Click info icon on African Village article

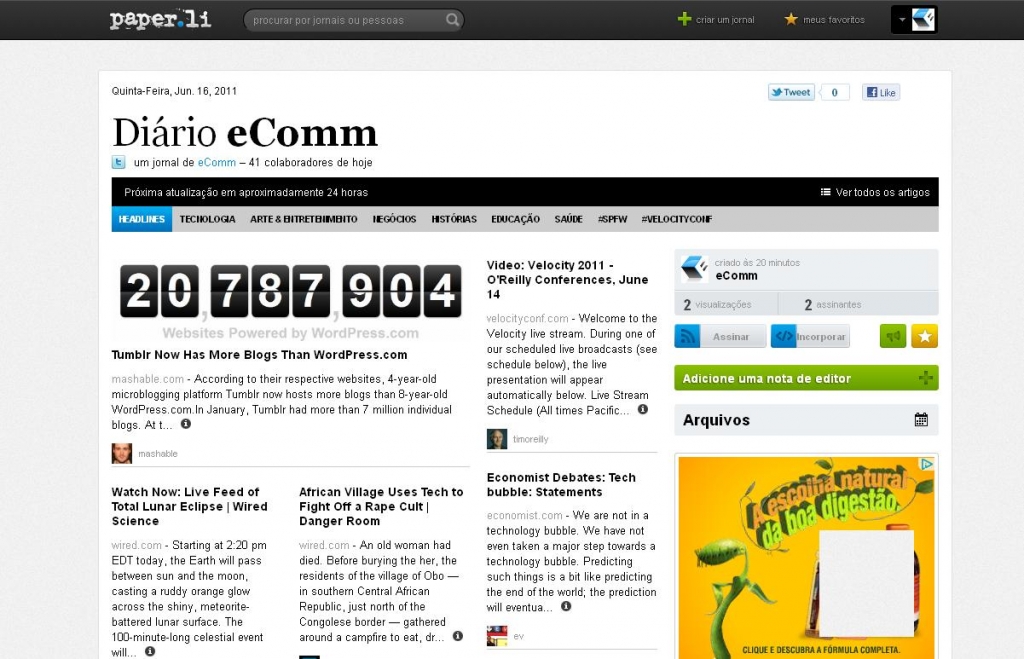(458, 635)
